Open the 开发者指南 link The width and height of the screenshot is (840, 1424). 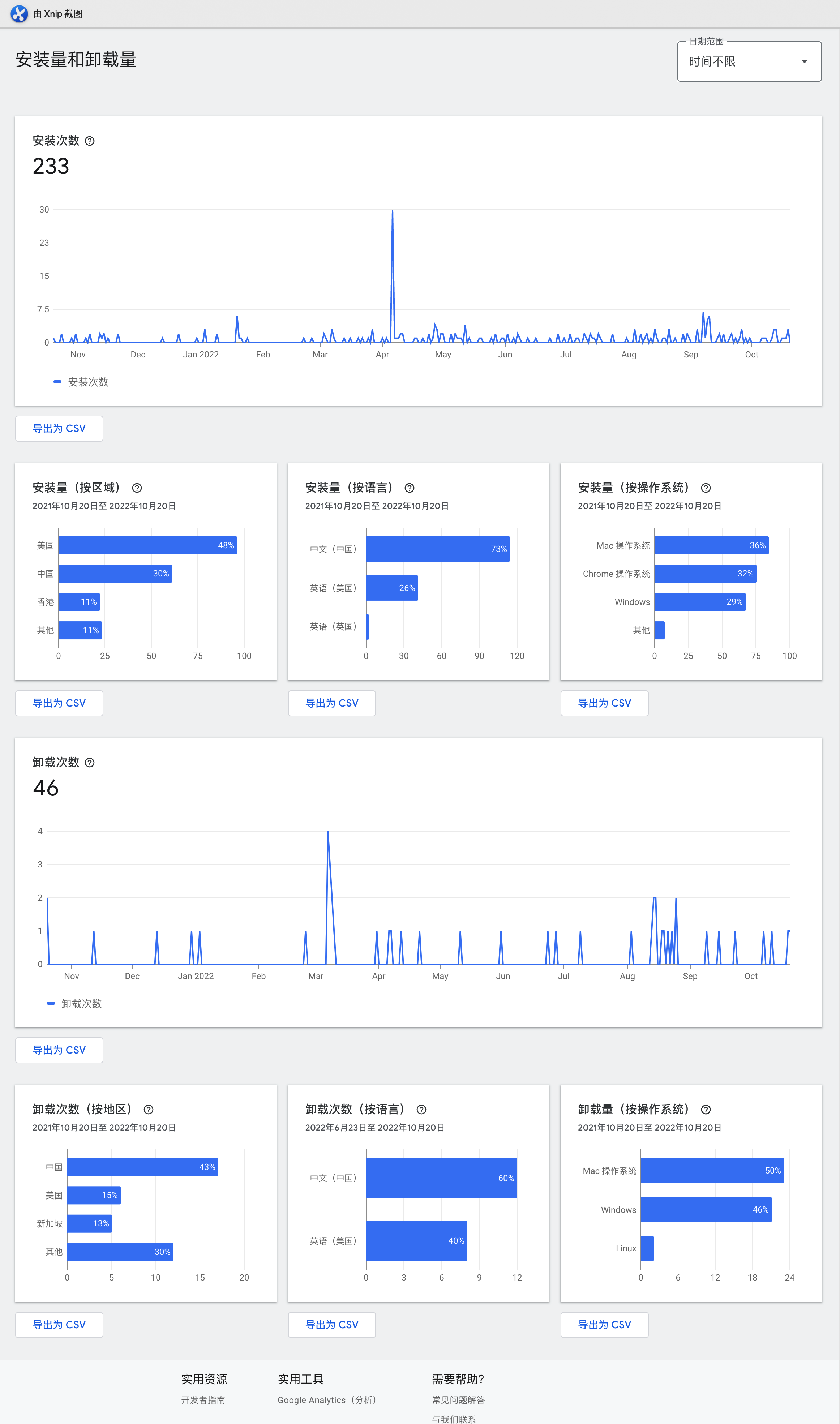pyautogui.click(x=203, y=1400)
